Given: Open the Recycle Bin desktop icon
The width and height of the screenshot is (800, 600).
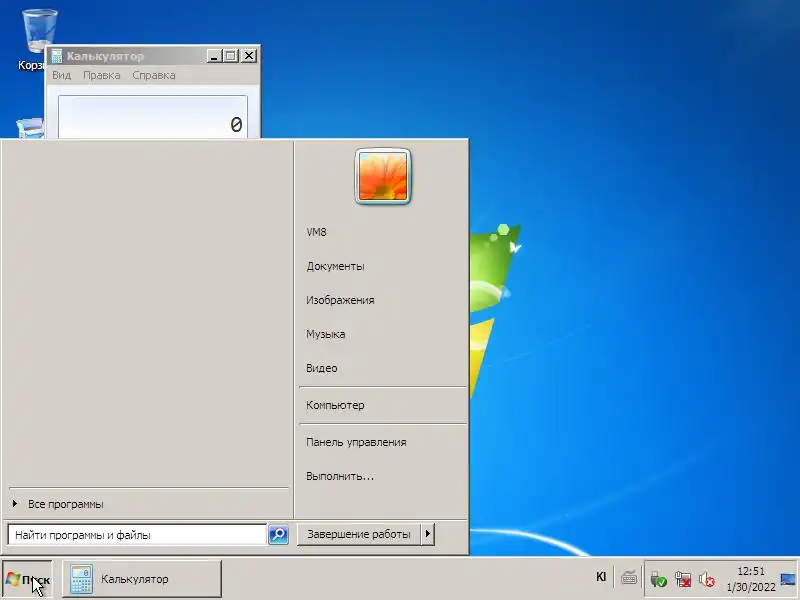Looking at the screenshot, I should click(38, 32).
